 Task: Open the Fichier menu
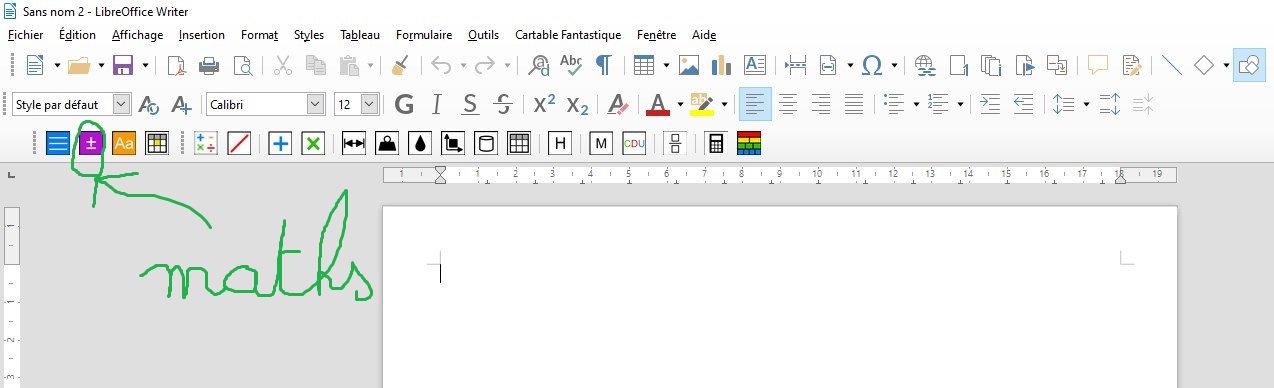tap(25, 35)
